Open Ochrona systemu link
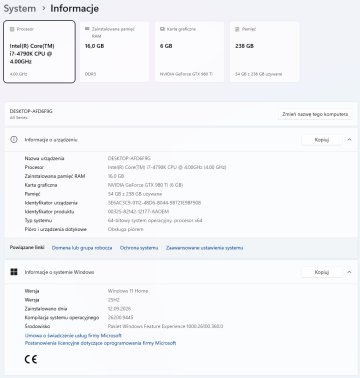Viewport: 360px width, 378px height. pos(139,248)
